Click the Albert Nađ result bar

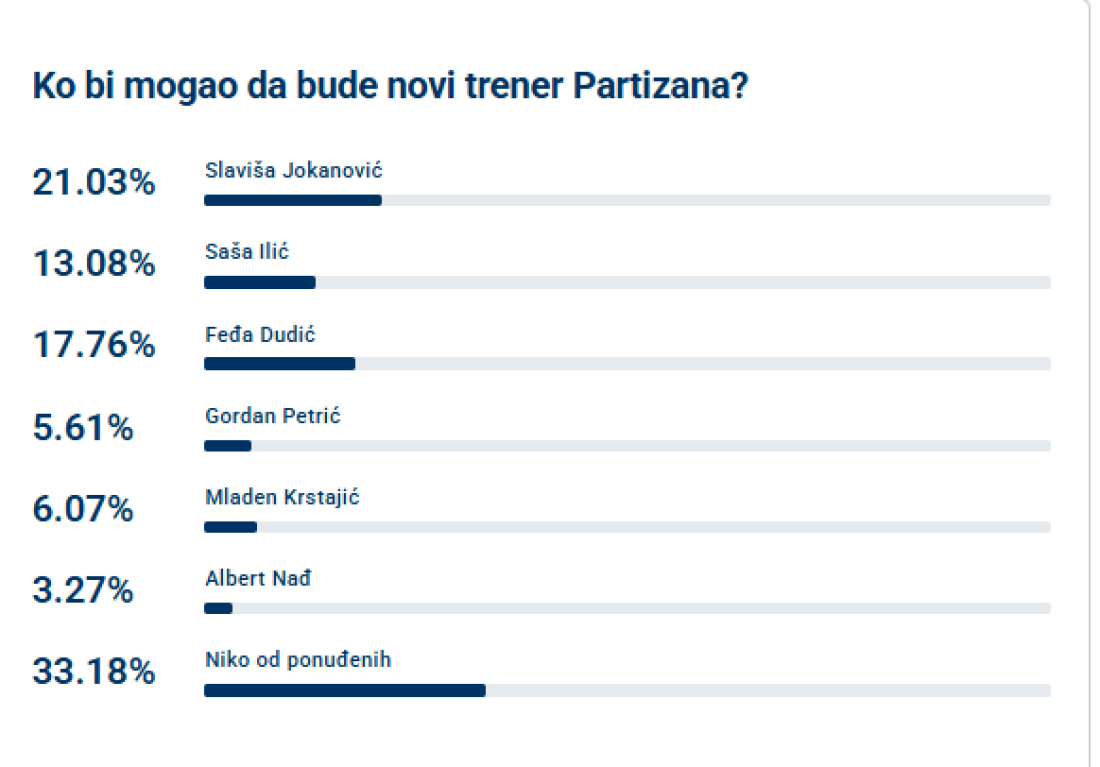click(x=627, y=608)
